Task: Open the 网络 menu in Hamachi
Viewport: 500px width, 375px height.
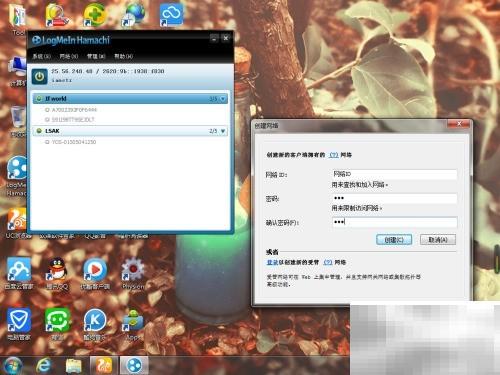Action: [69, 56]
